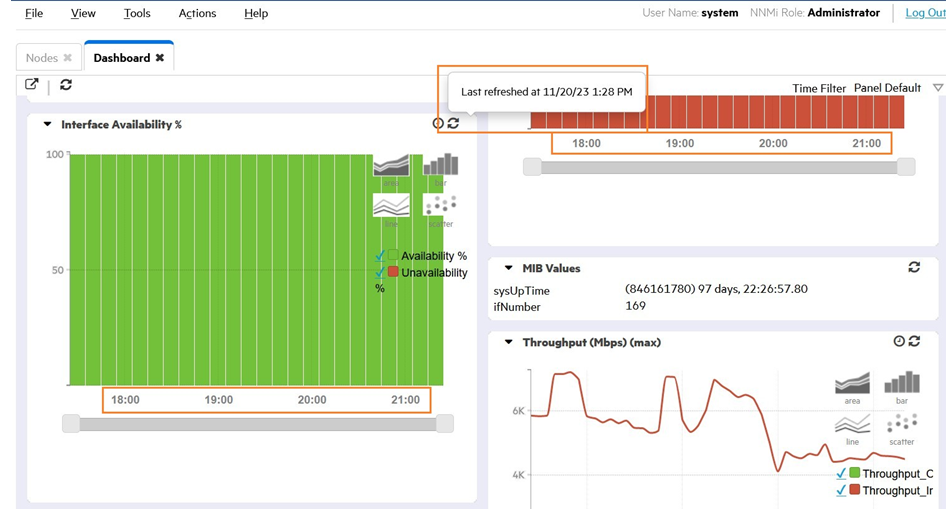Viewport: 946px width, 509px height.
Task: Click right handle of top-right chart time slider
Action: point(906,167)
